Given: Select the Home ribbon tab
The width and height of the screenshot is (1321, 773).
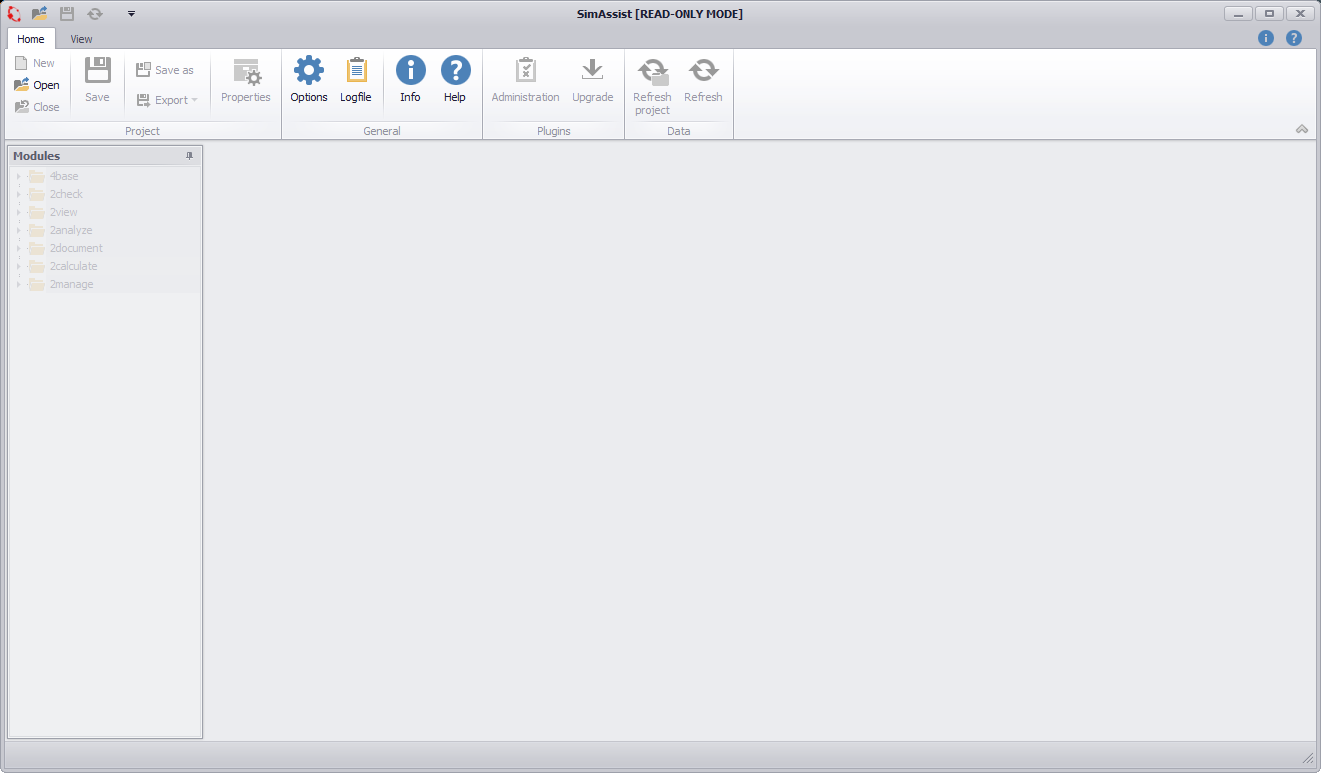Looking at the screenshot, I should click(31, 38).
